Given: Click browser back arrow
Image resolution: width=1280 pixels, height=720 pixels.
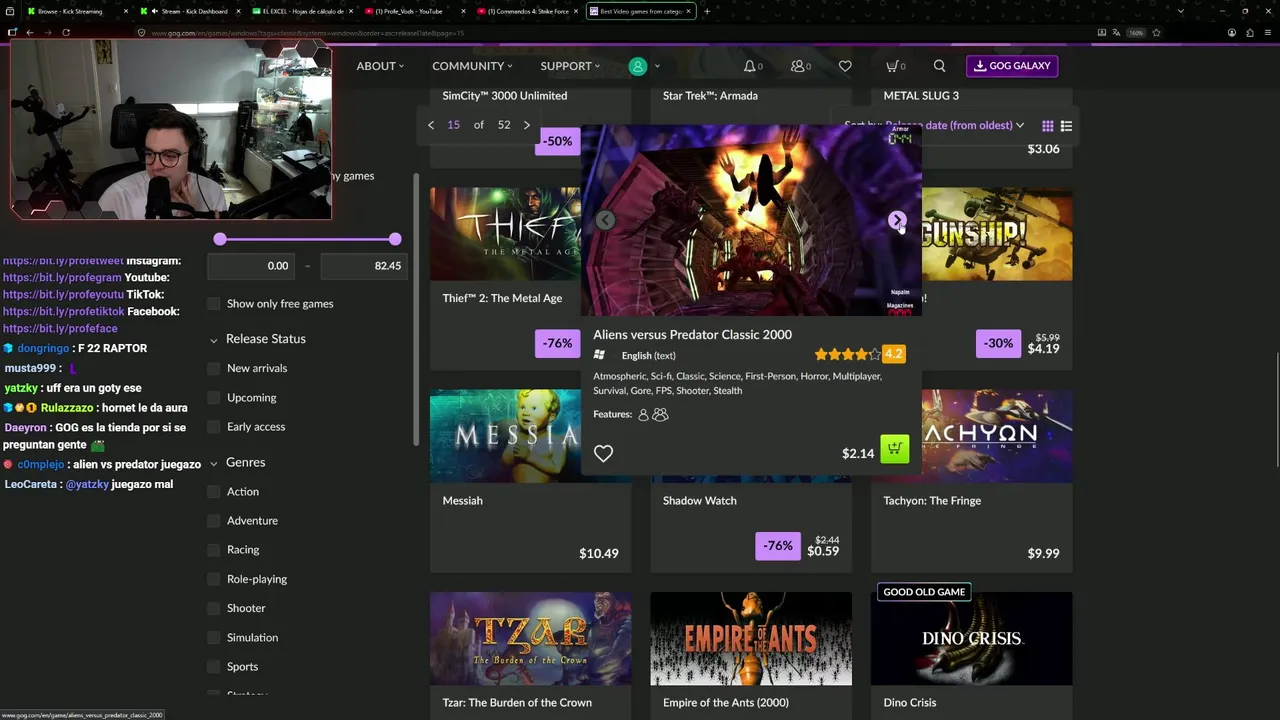Looking at the screenshot, I should pos(30,32).
